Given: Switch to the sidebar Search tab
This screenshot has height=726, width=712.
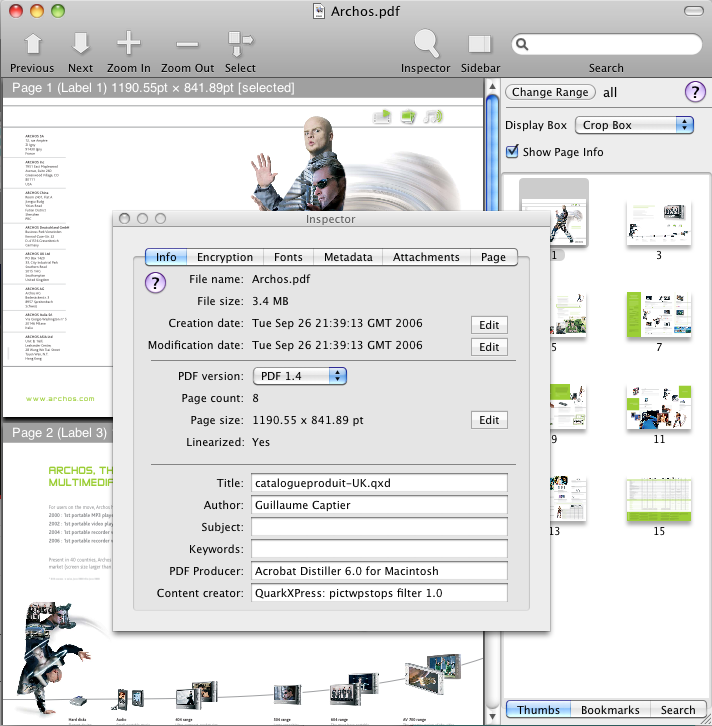Looking at the screenshot, I should (x=678, y=710).
